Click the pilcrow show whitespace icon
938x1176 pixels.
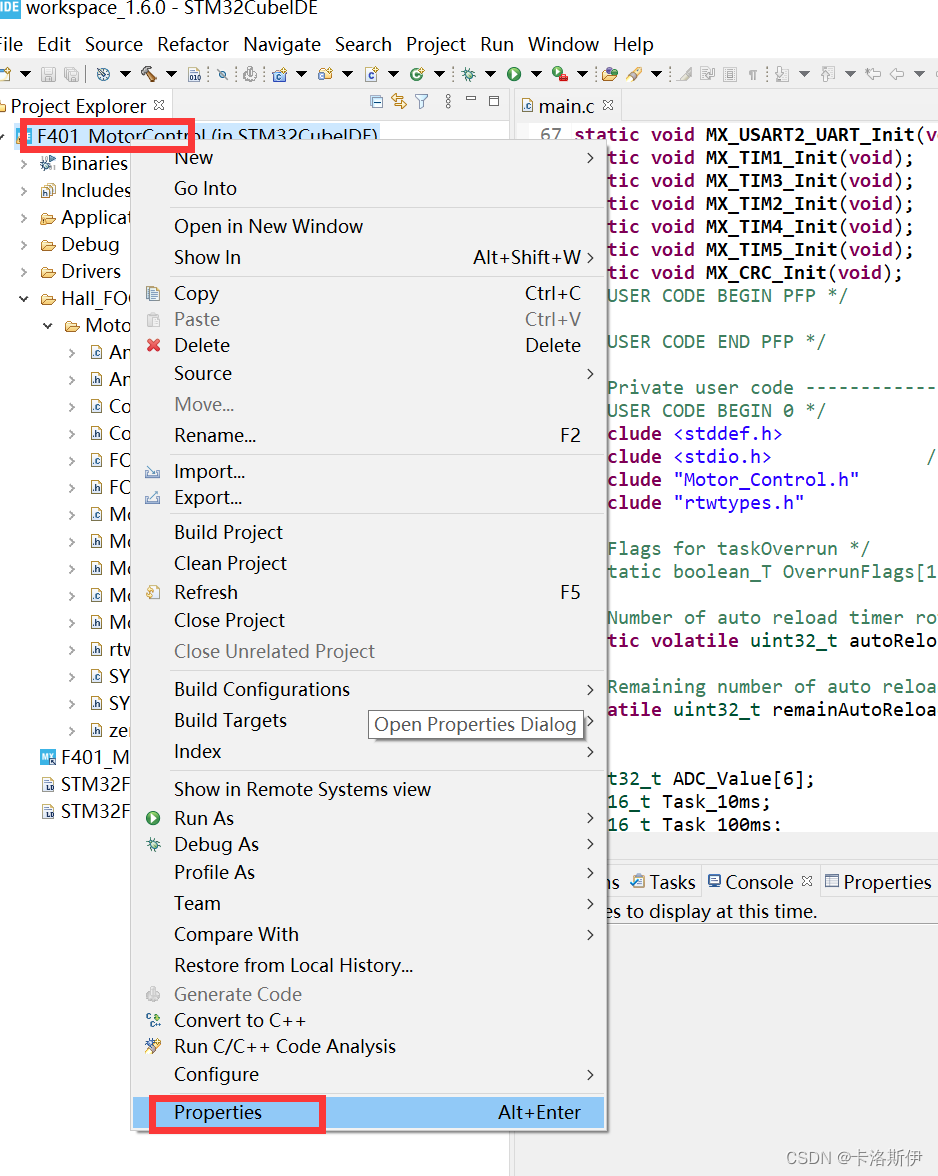point(753,74)
